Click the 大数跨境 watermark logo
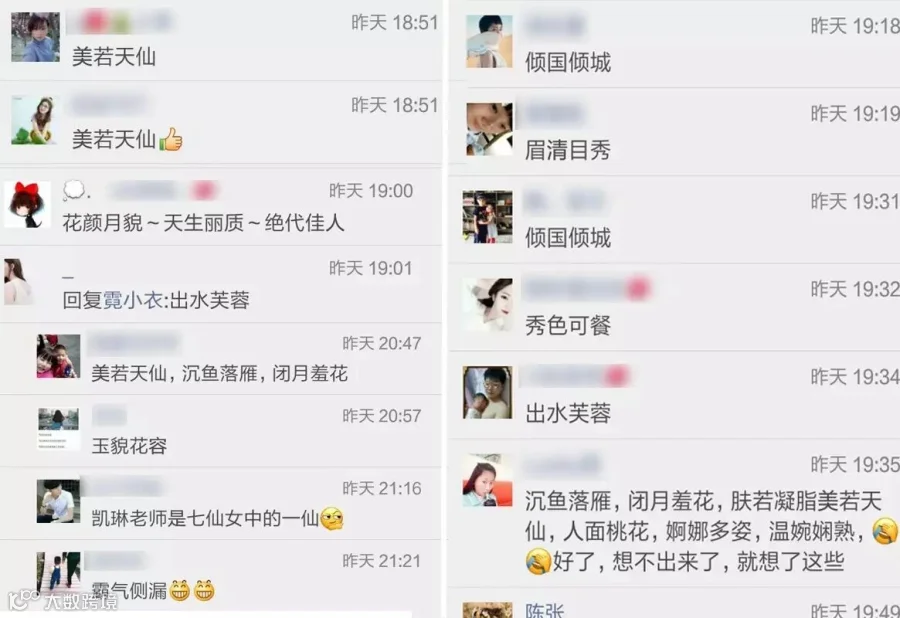The width and height of the screenshot is (900, 618). (x=63, y=601)
